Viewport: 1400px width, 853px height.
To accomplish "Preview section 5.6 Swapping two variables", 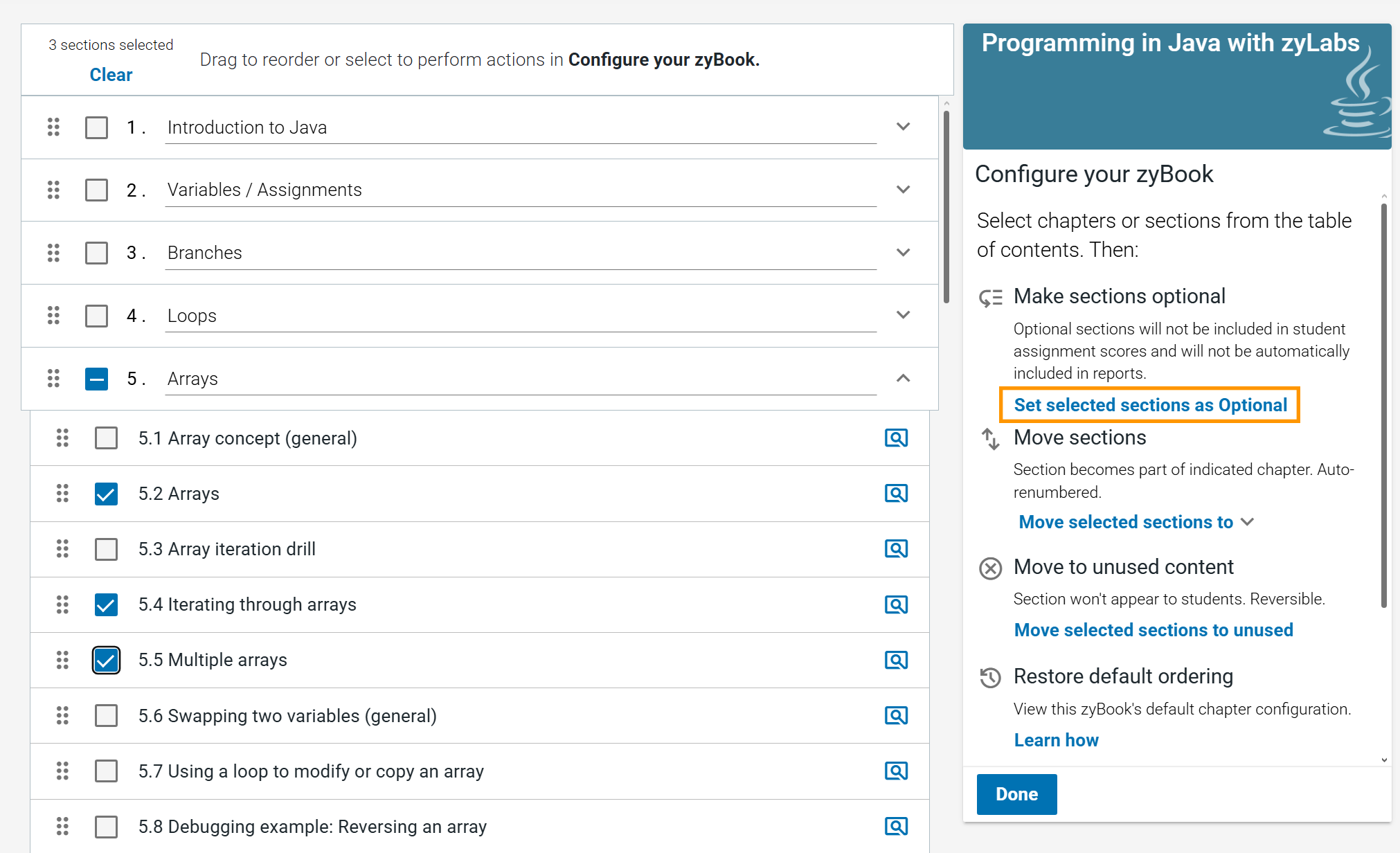I will [x=896, y=715].
